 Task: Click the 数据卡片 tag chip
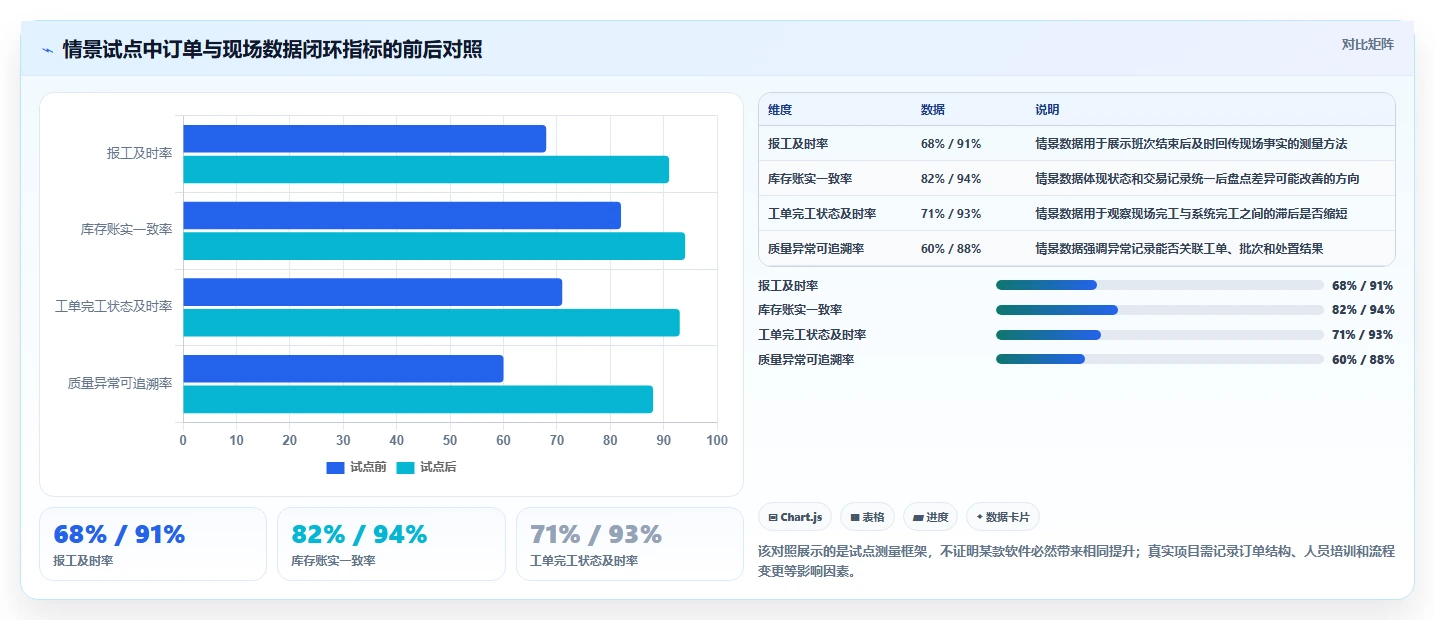point(1003,517)
